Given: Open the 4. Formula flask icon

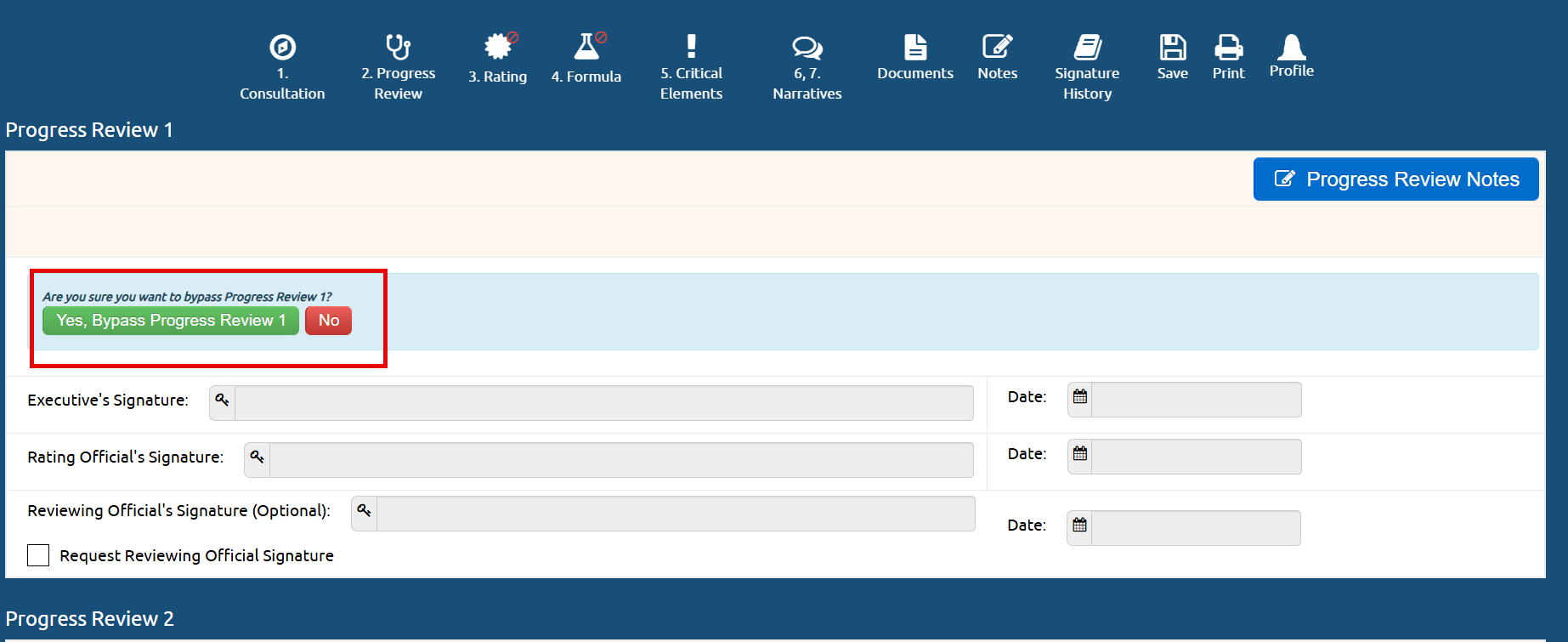Looking at the screenshot, I should click(x=588, y=46).
